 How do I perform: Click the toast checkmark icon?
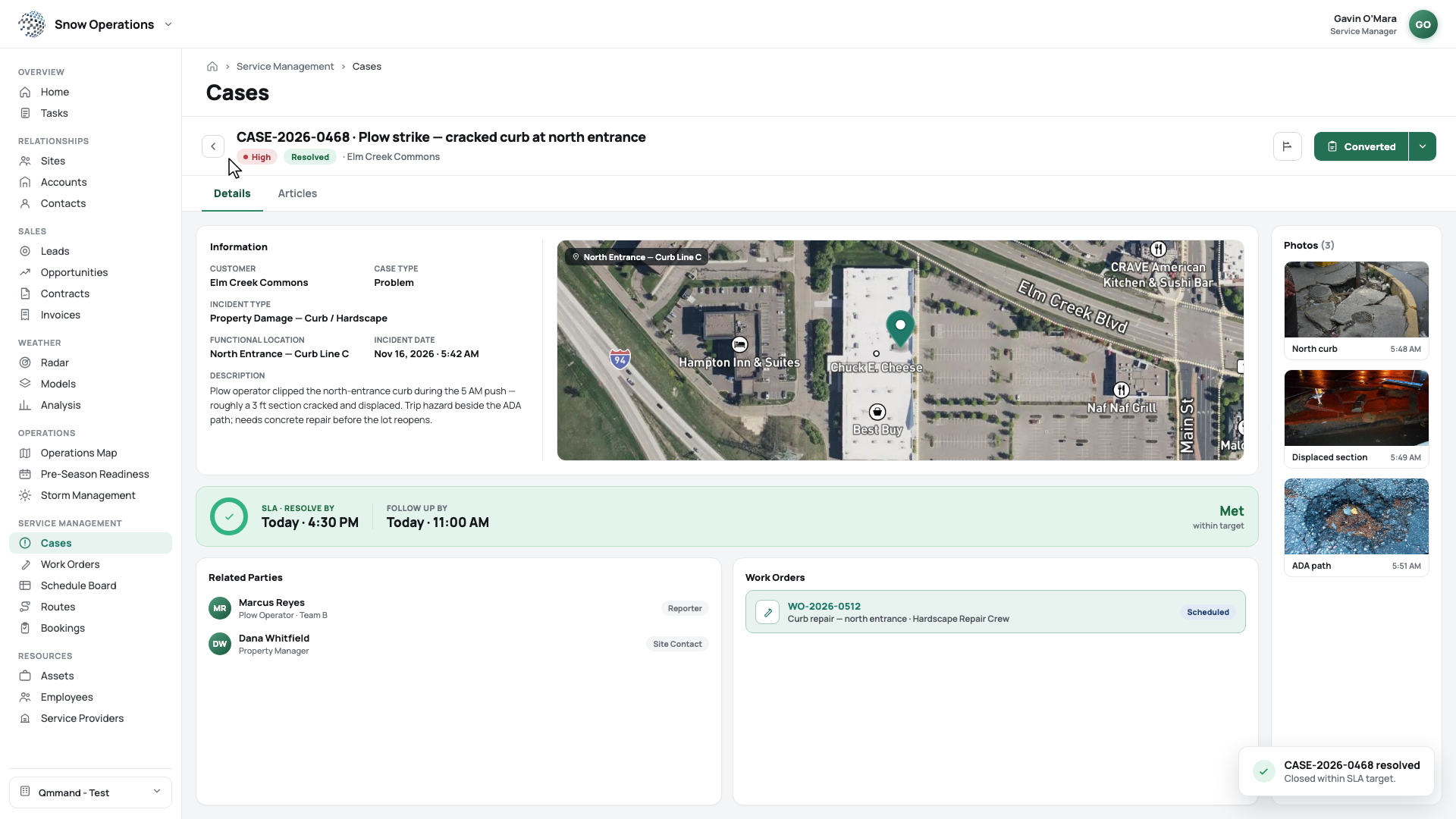pyautogui.click(x=1263, y=771)
